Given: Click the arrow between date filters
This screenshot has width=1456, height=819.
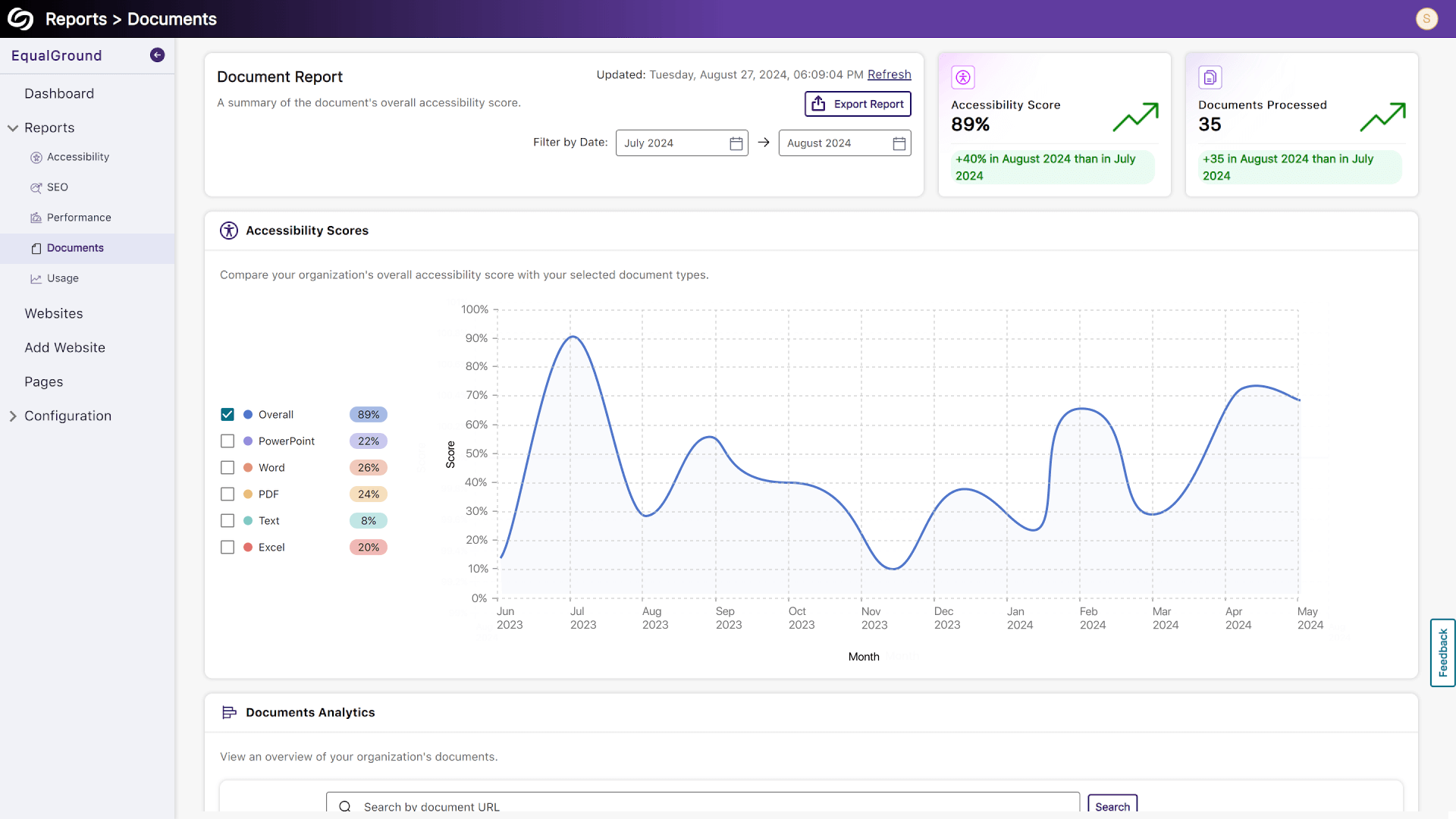Looking at the screenshot, I should pos(764,143).
